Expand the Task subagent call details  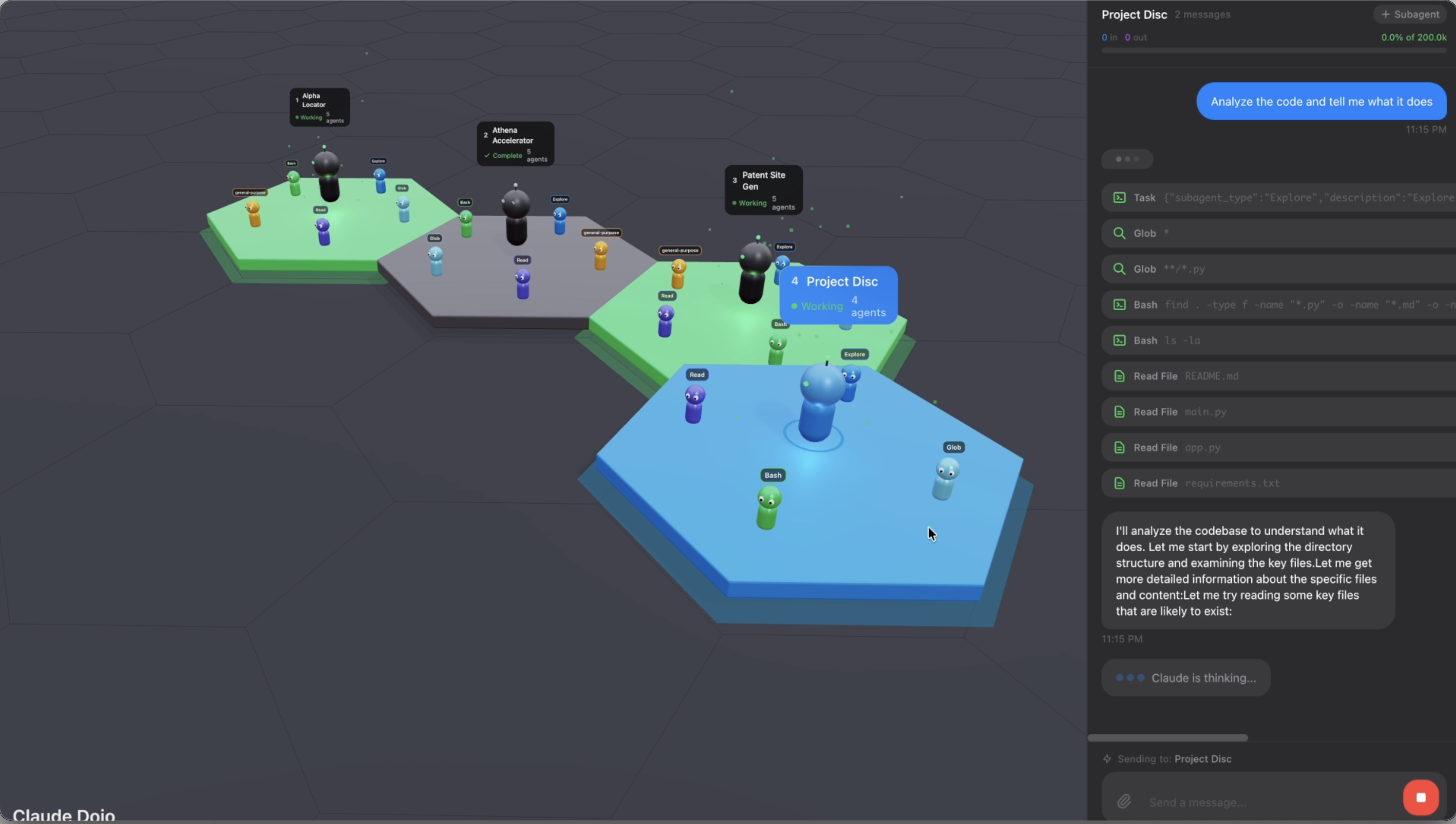pos(1273,198)
